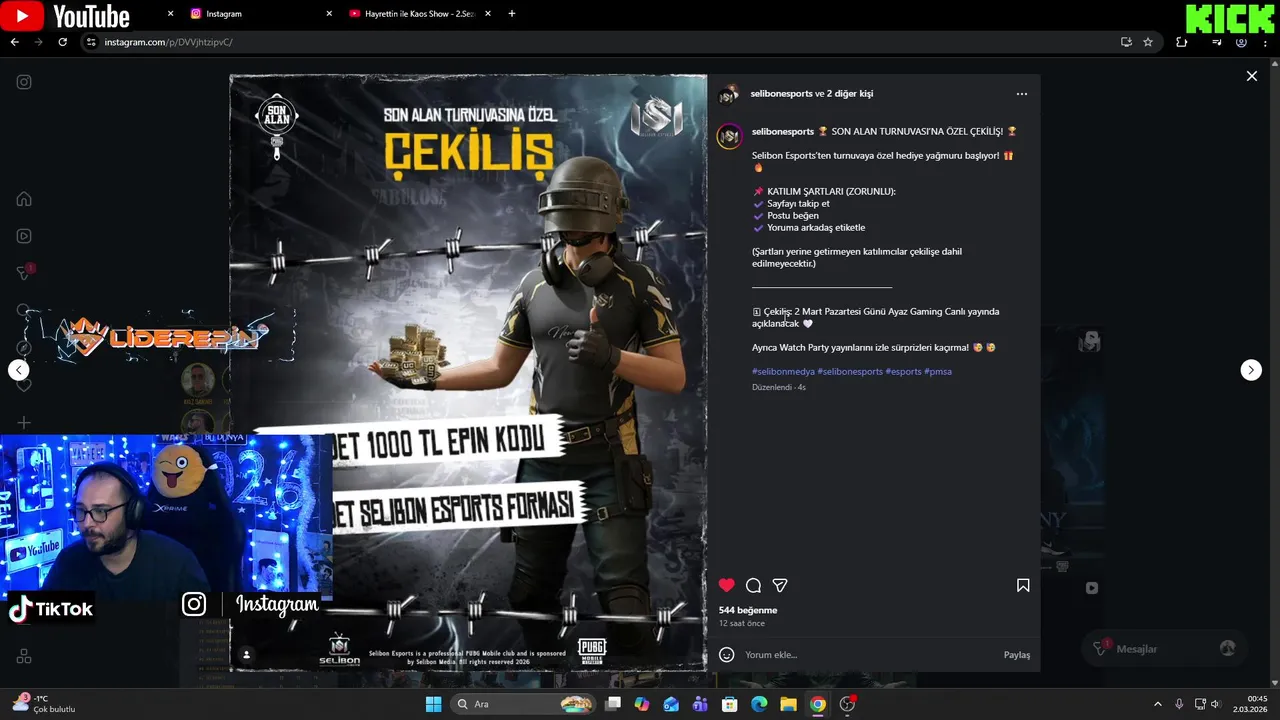Screen dimensions: 1280x720
Task: Open the #pmsa hashtag
Action: coord(938,372)
